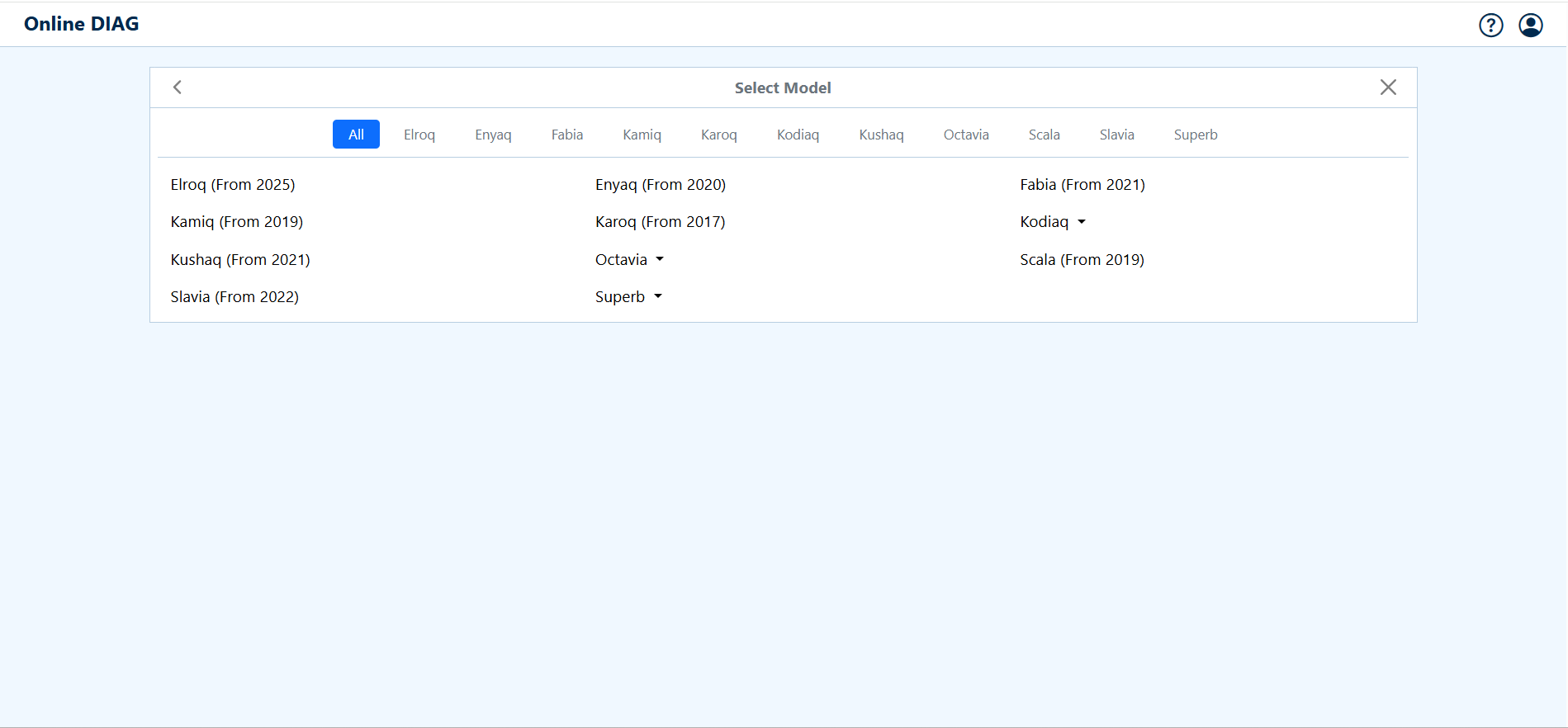
Task: Open the help question mark icon
Action: (x=1490, y=26)
